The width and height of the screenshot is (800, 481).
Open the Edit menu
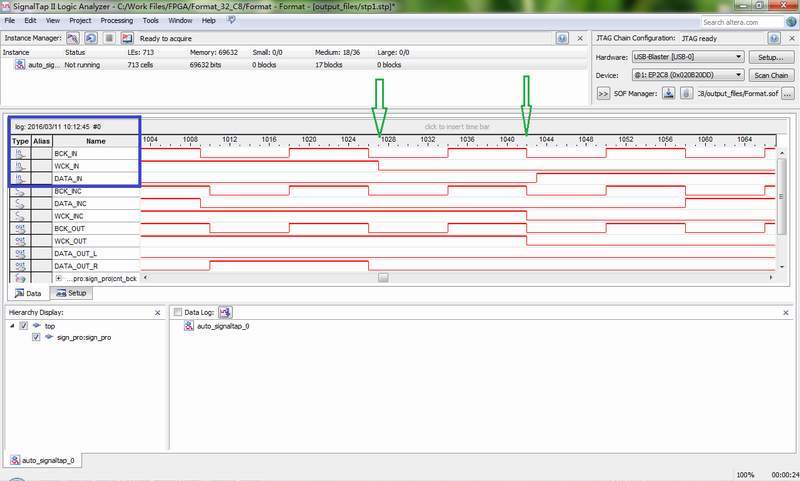[30, 20]
